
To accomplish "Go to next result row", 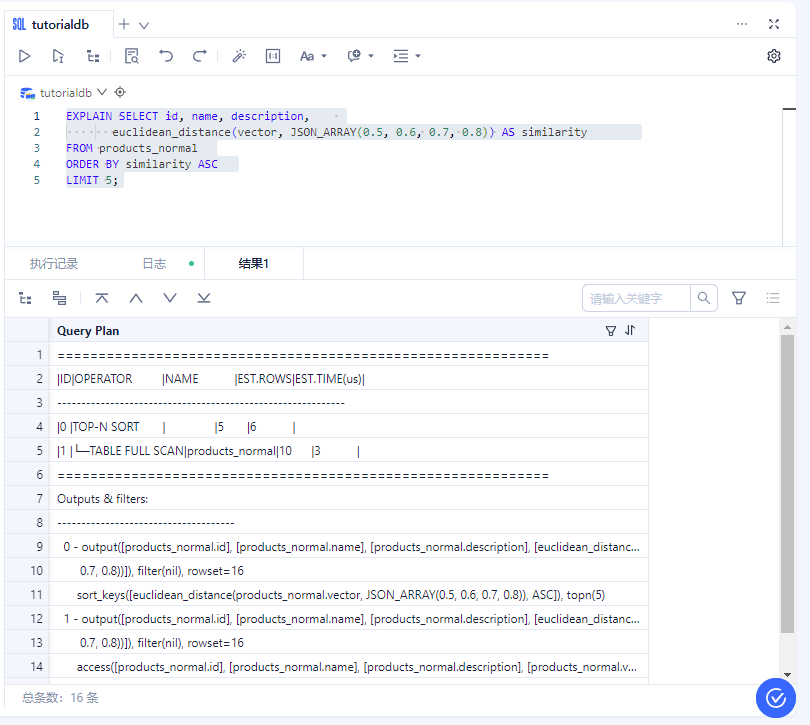I will [x=170, y=298].
